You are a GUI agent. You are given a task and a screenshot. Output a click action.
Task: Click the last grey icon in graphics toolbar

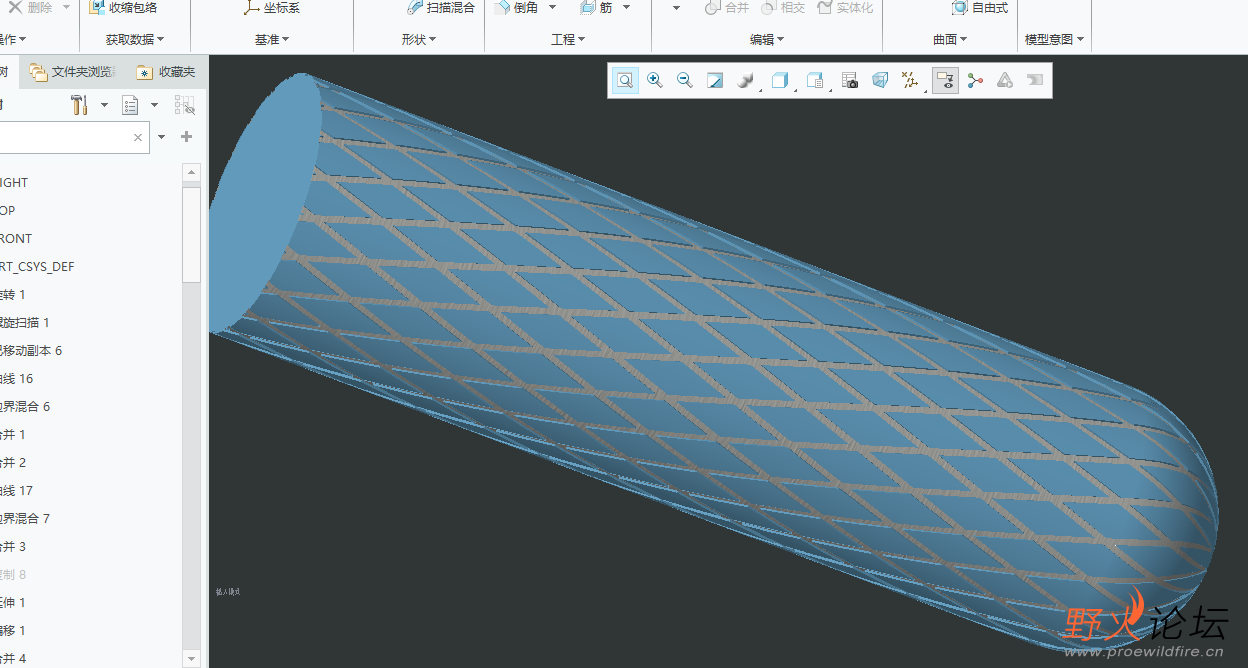coord(1035,81)
